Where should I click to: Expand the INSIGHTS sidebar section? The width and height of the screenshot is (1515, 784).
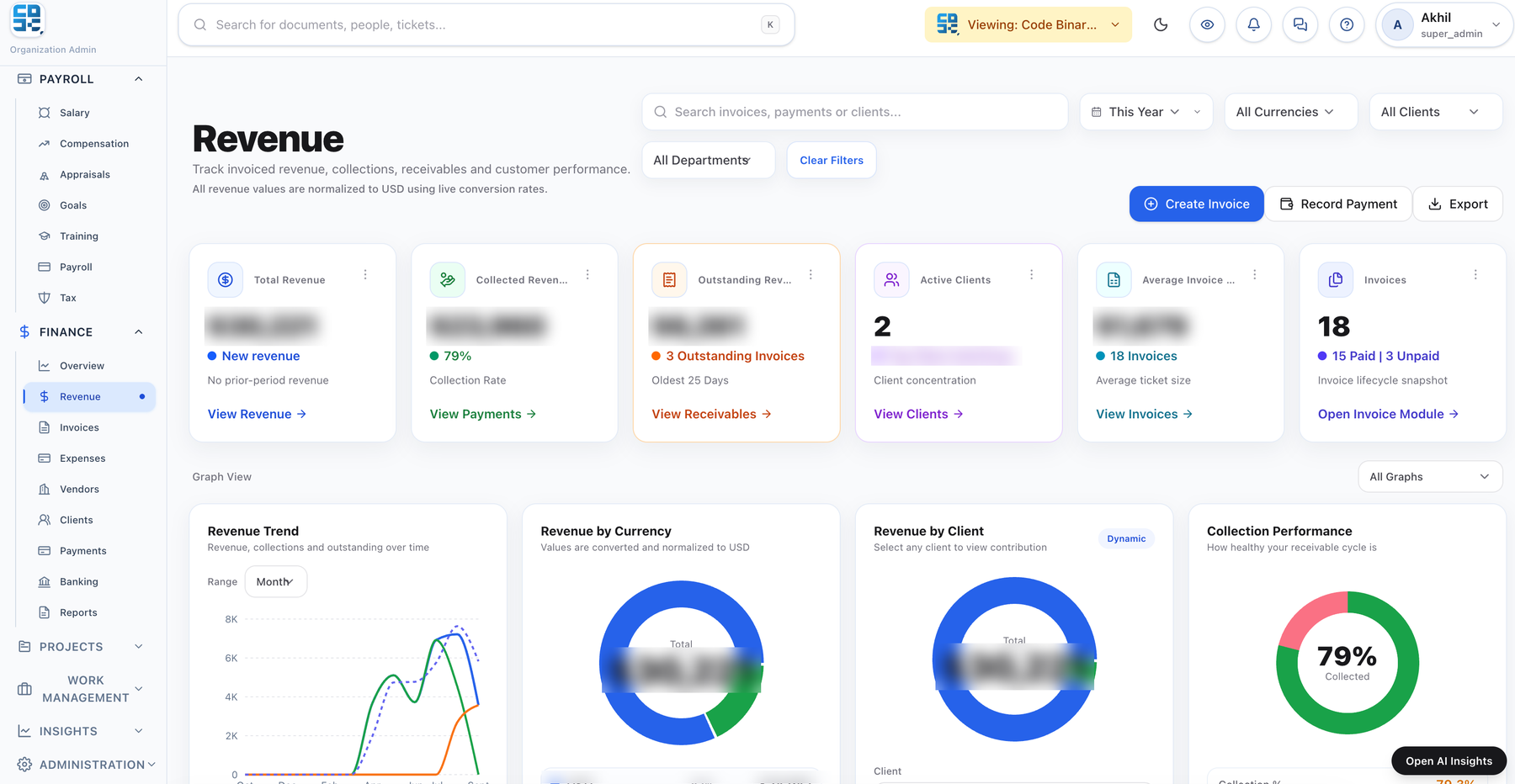[80, 731]
